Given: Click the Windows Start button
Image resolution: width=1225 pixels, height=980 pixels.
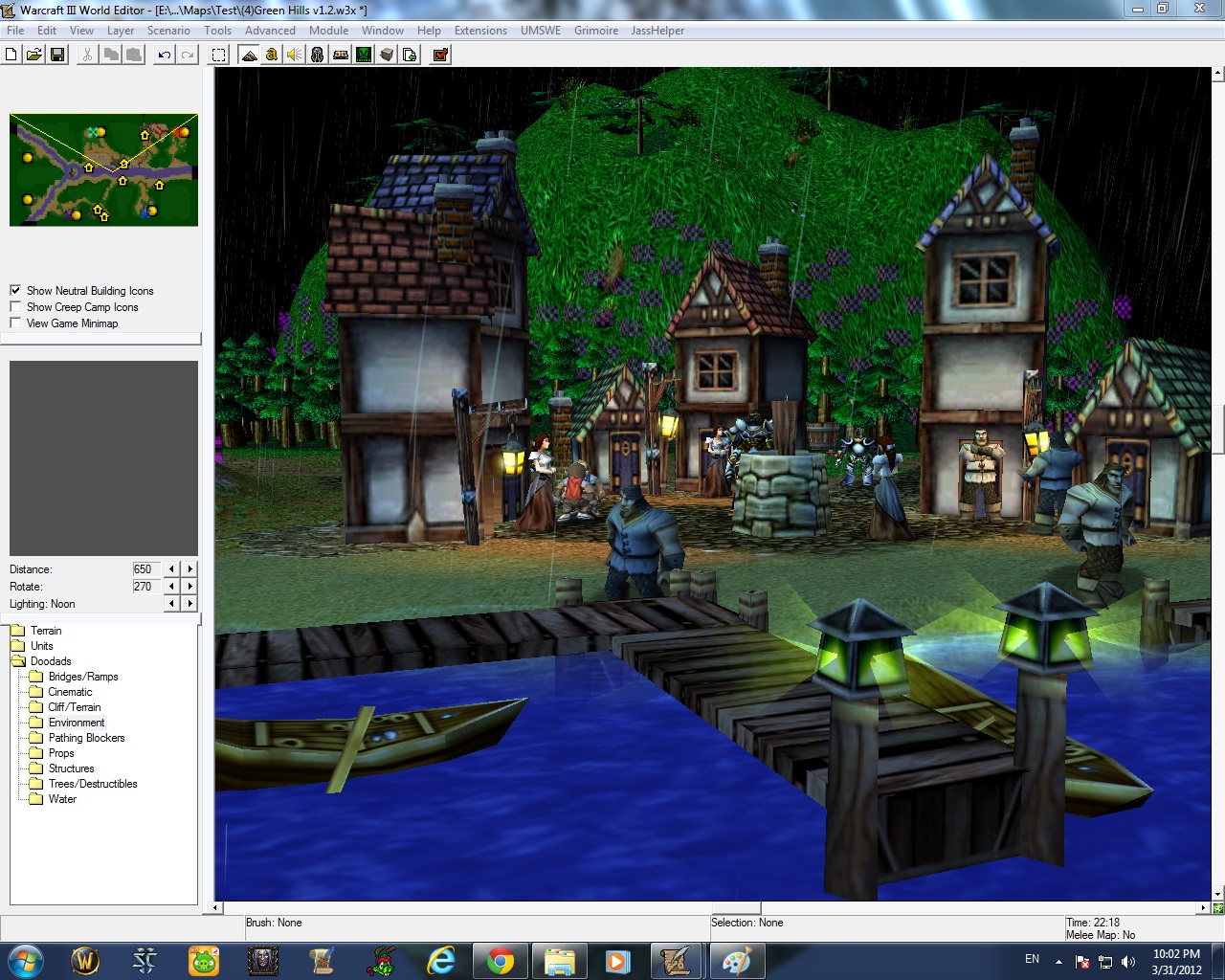Looking at the screenshot, I should coord(25,960).
